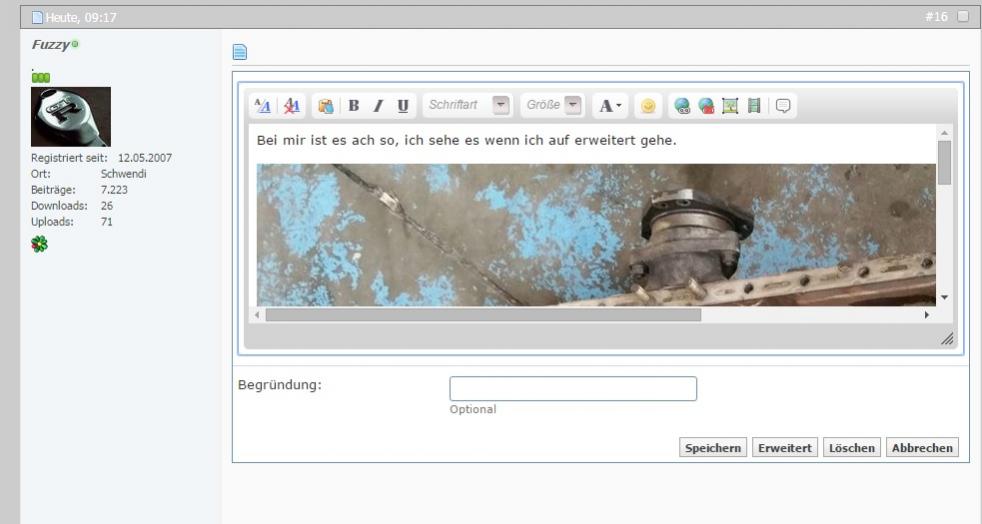Toggle underline formatting

(402, 105)
